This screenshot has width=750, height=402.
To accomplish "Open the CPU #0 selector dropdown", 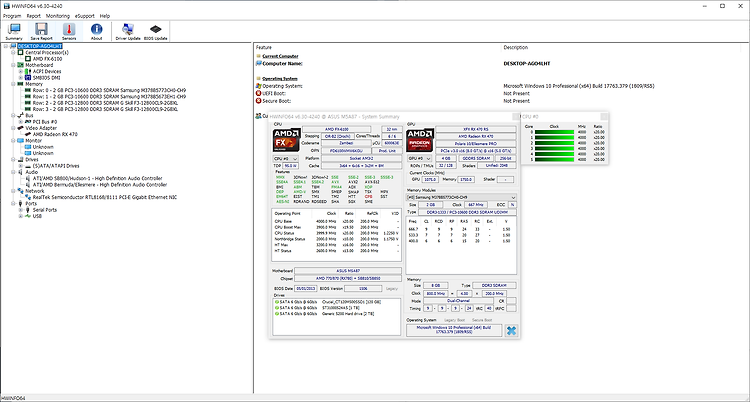I will 286,158.
